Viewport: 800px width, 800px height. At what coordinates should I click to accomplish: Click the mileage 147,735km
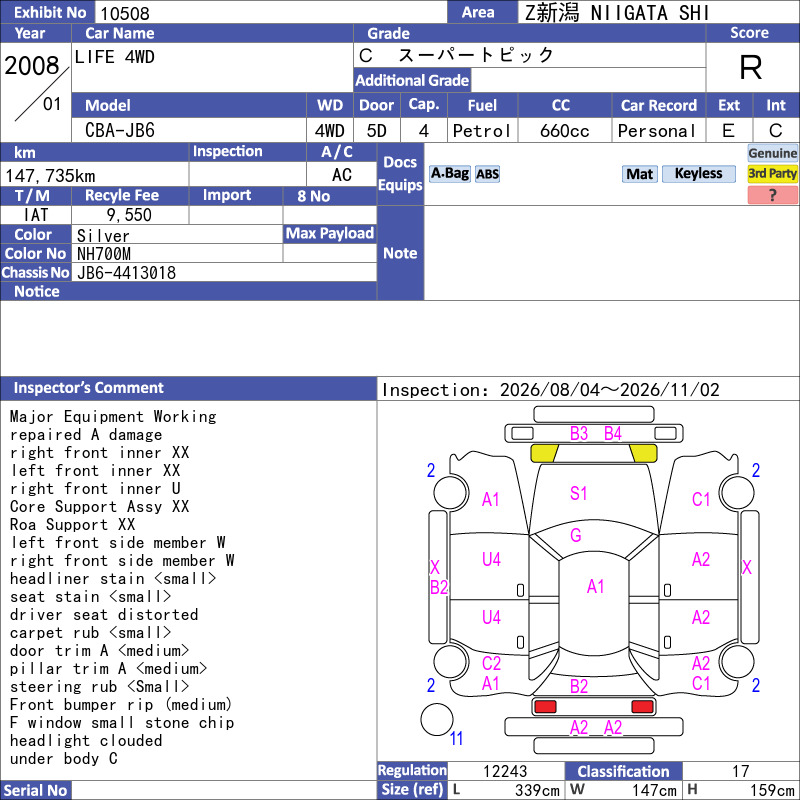tap(50, 176)
